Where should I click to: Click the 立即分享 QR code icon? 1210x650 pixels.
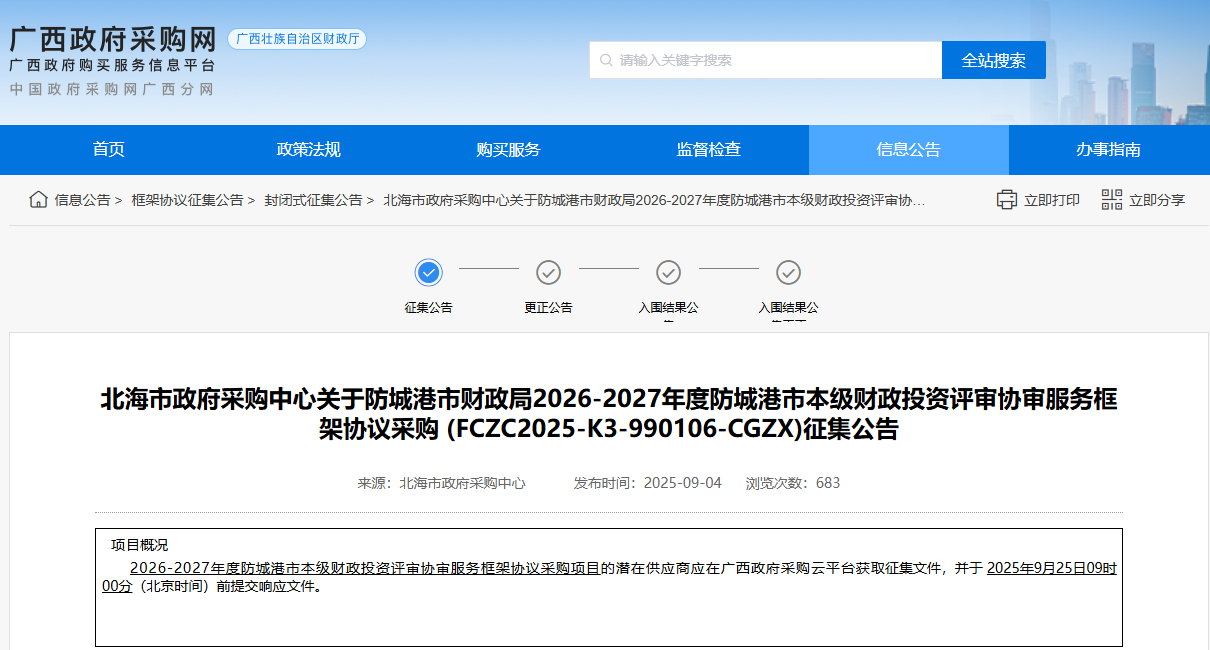click(1110, 199)
